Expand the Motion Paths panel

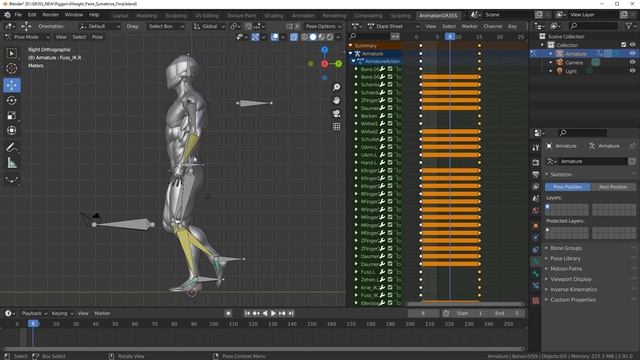[x=566, y=269]
